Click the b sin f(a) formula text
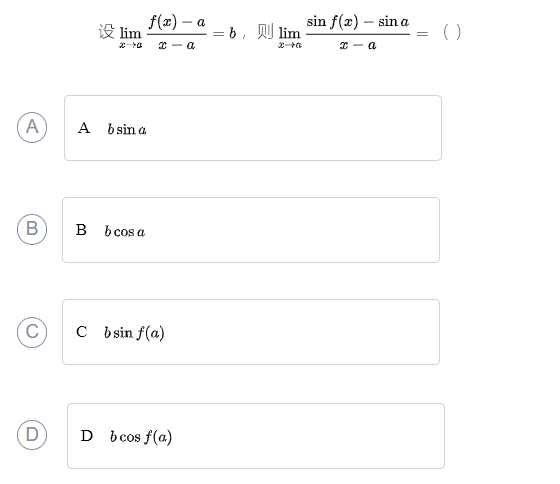This screenshot has width=560, height=484. point(134,333)
